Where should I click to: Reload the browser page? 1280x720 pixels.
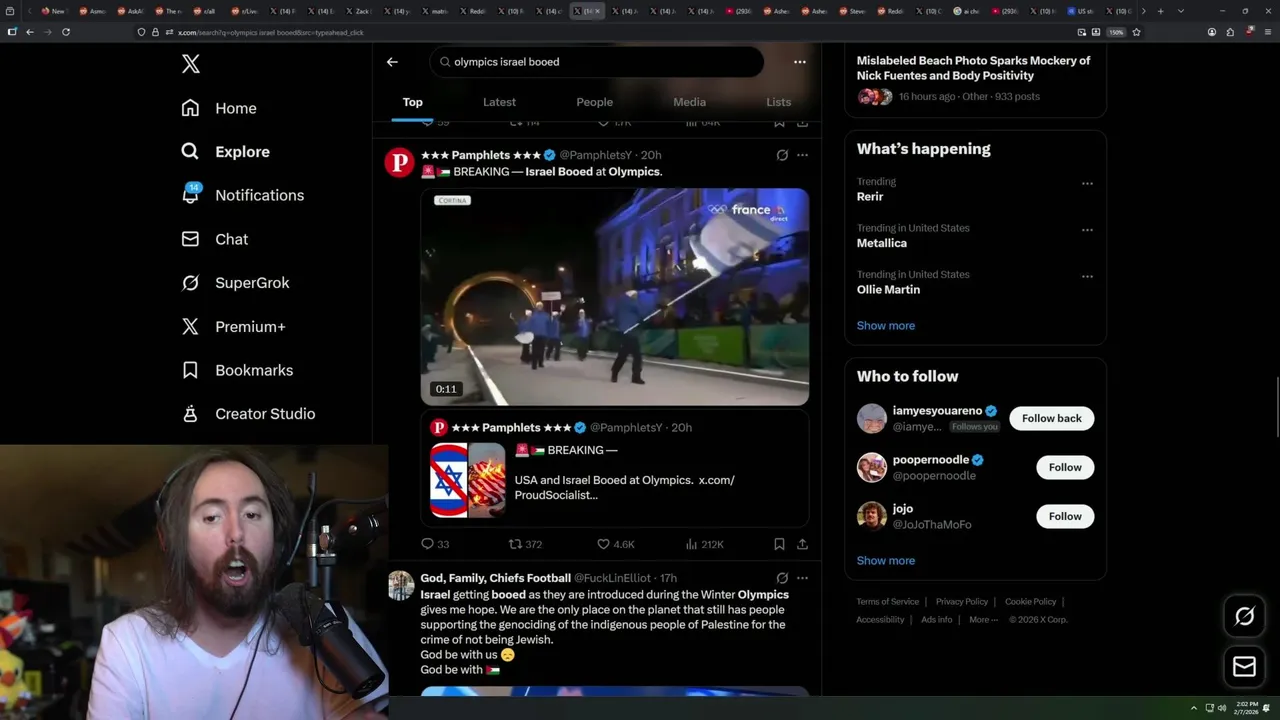coord(66,32)
